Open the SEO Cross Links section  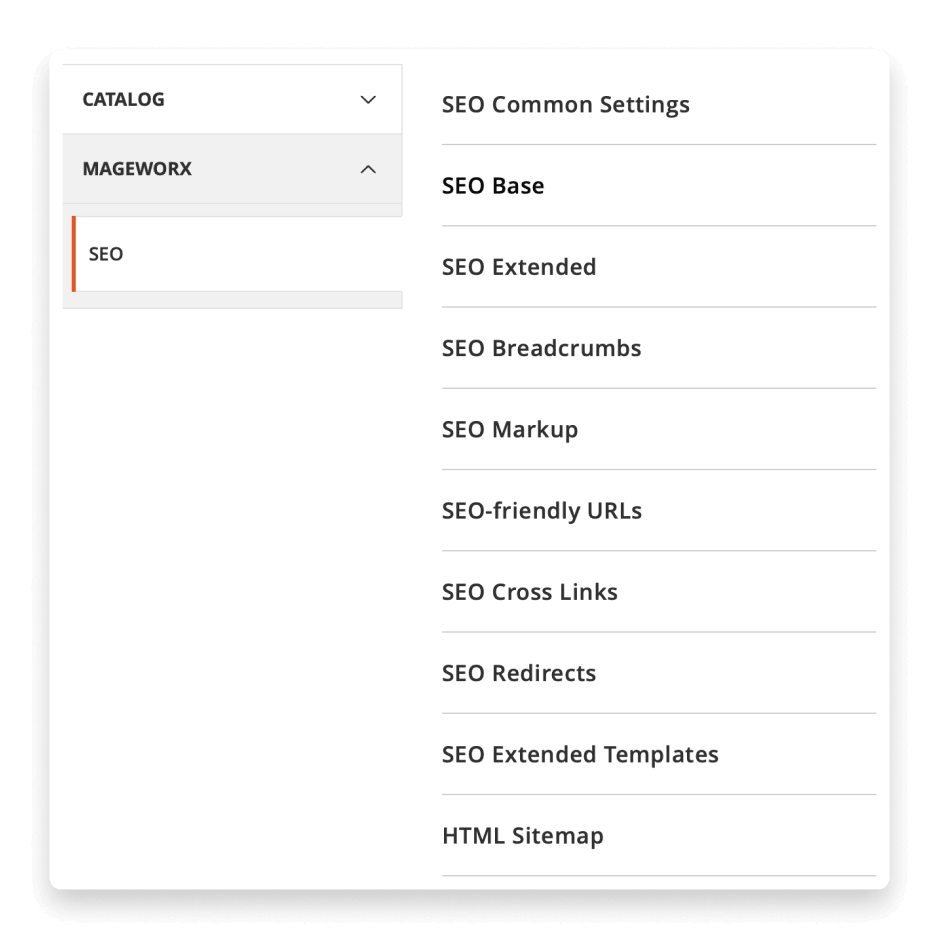pos(529,592)
